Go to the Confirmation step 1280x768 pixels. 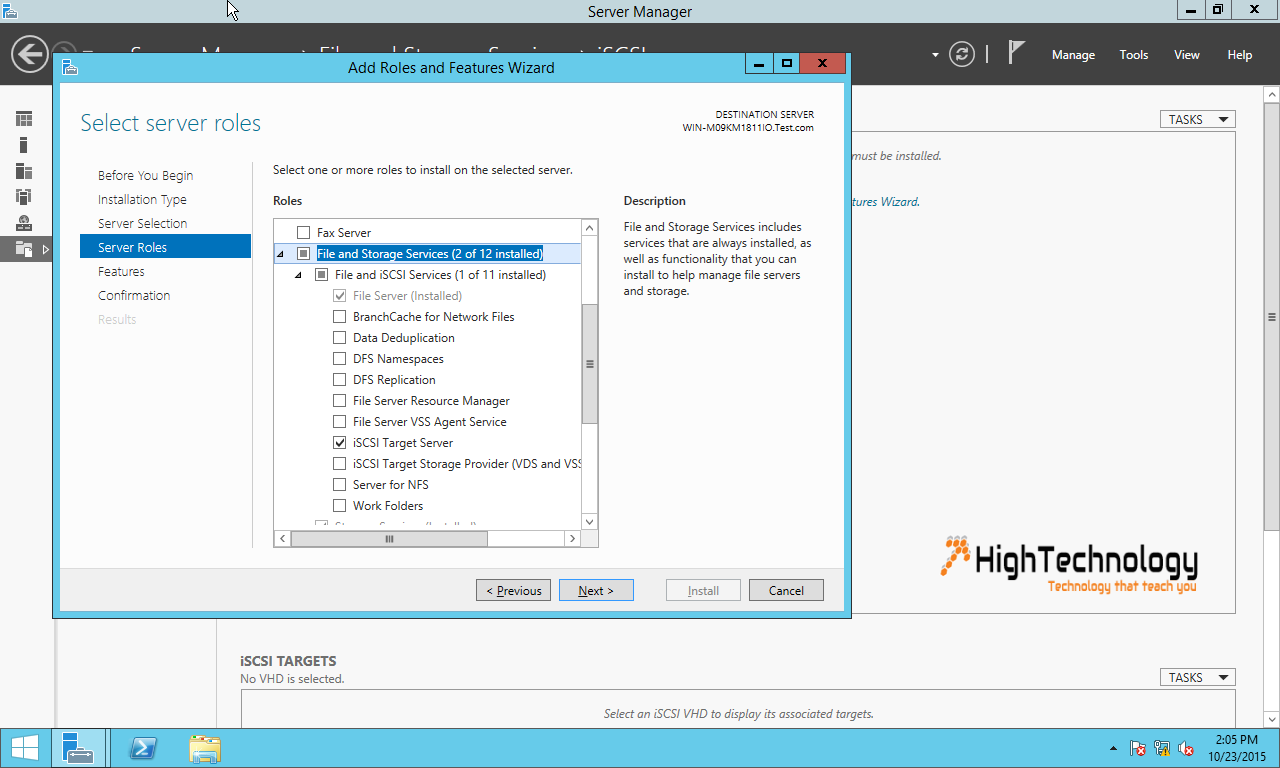[134, 295]
